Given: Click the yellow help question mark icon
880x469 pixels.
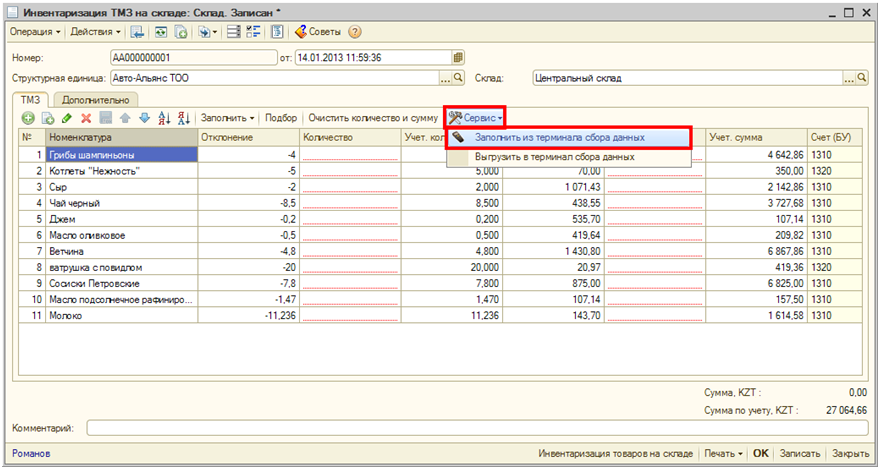Looking at the screenshot, I should click(x=354, y=32).
